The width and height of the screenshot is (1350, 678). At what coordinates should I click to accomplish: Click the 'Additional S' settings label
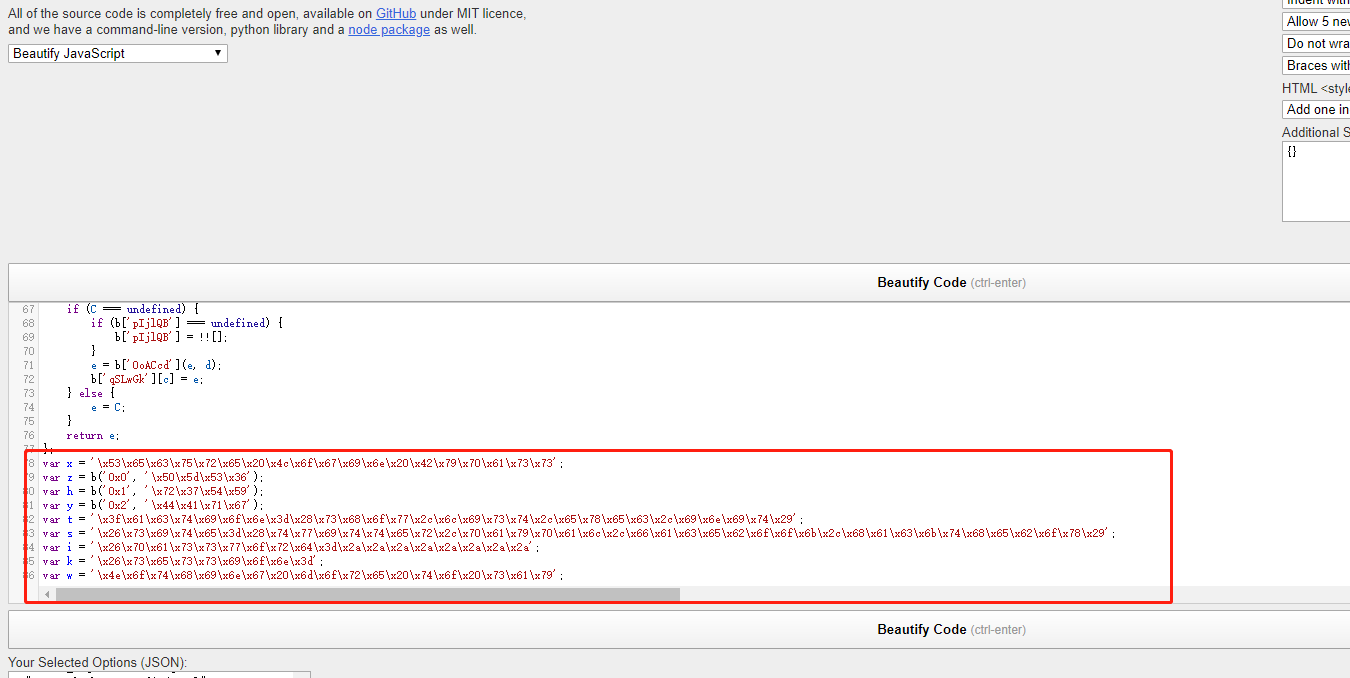click(1316, 132)
